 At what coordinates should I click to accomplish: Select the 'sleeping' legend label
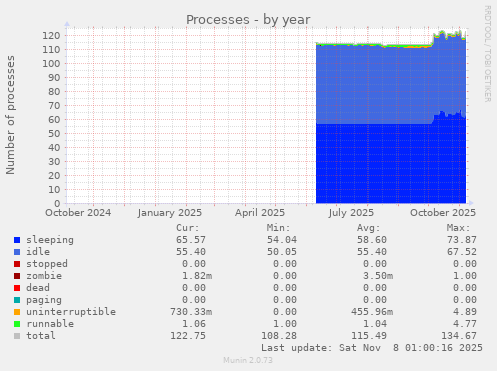click(x=50, y=240)
